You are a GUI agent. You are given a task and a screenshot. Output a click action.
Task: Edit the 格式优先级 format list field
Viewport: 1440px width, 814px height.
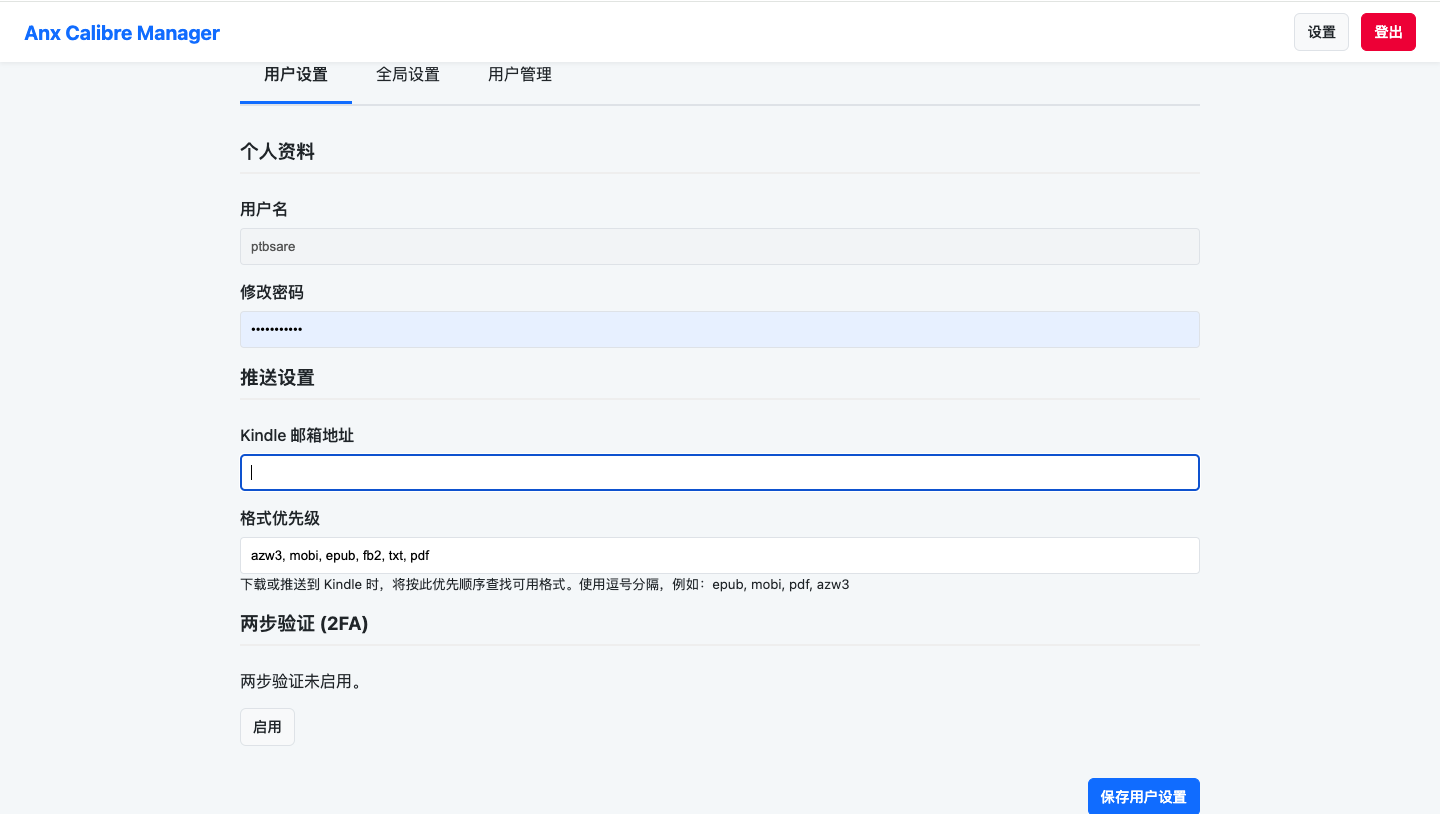tap(720, 555)
